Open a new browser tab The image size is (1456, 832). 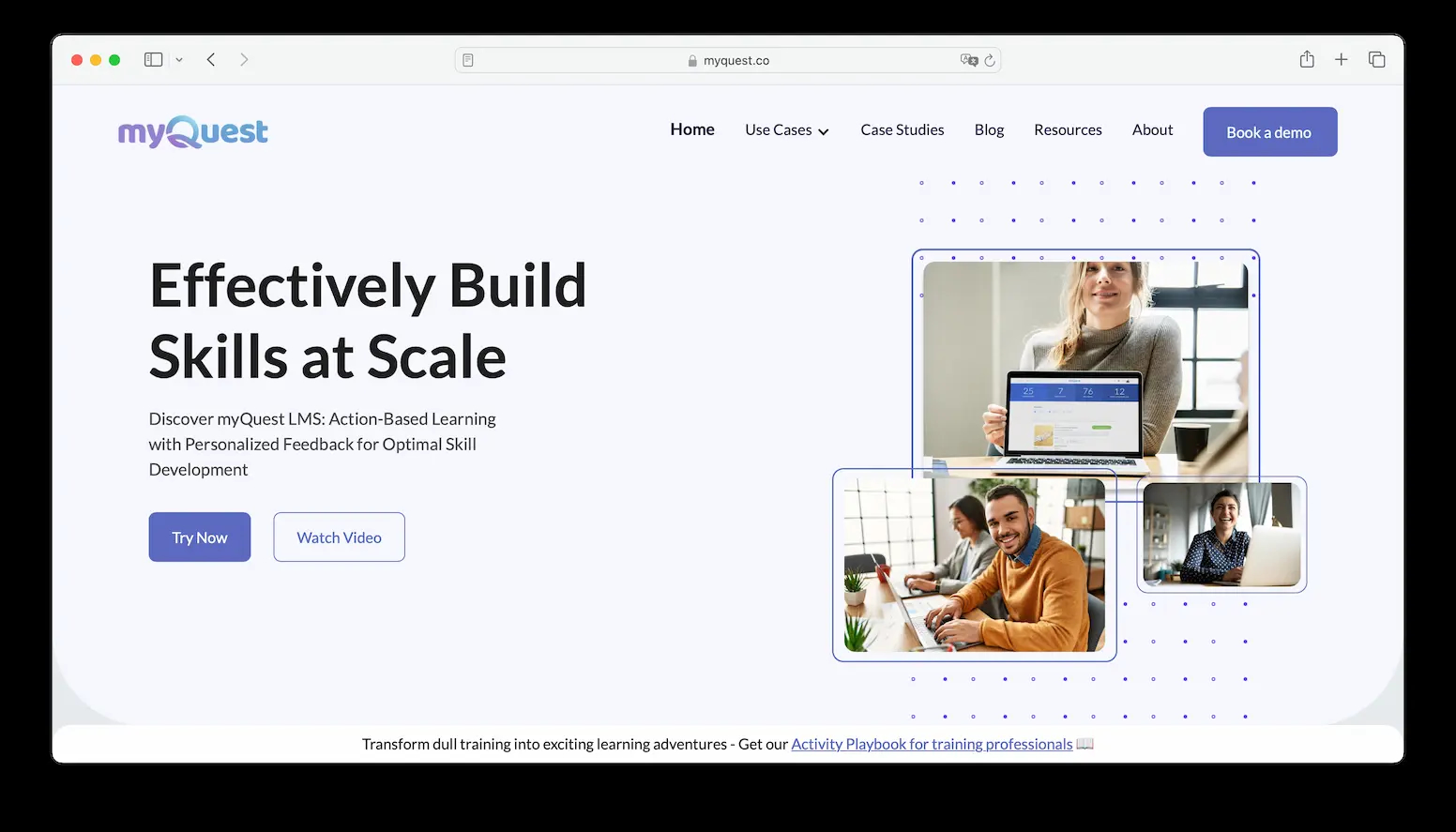click(1342, 58)
